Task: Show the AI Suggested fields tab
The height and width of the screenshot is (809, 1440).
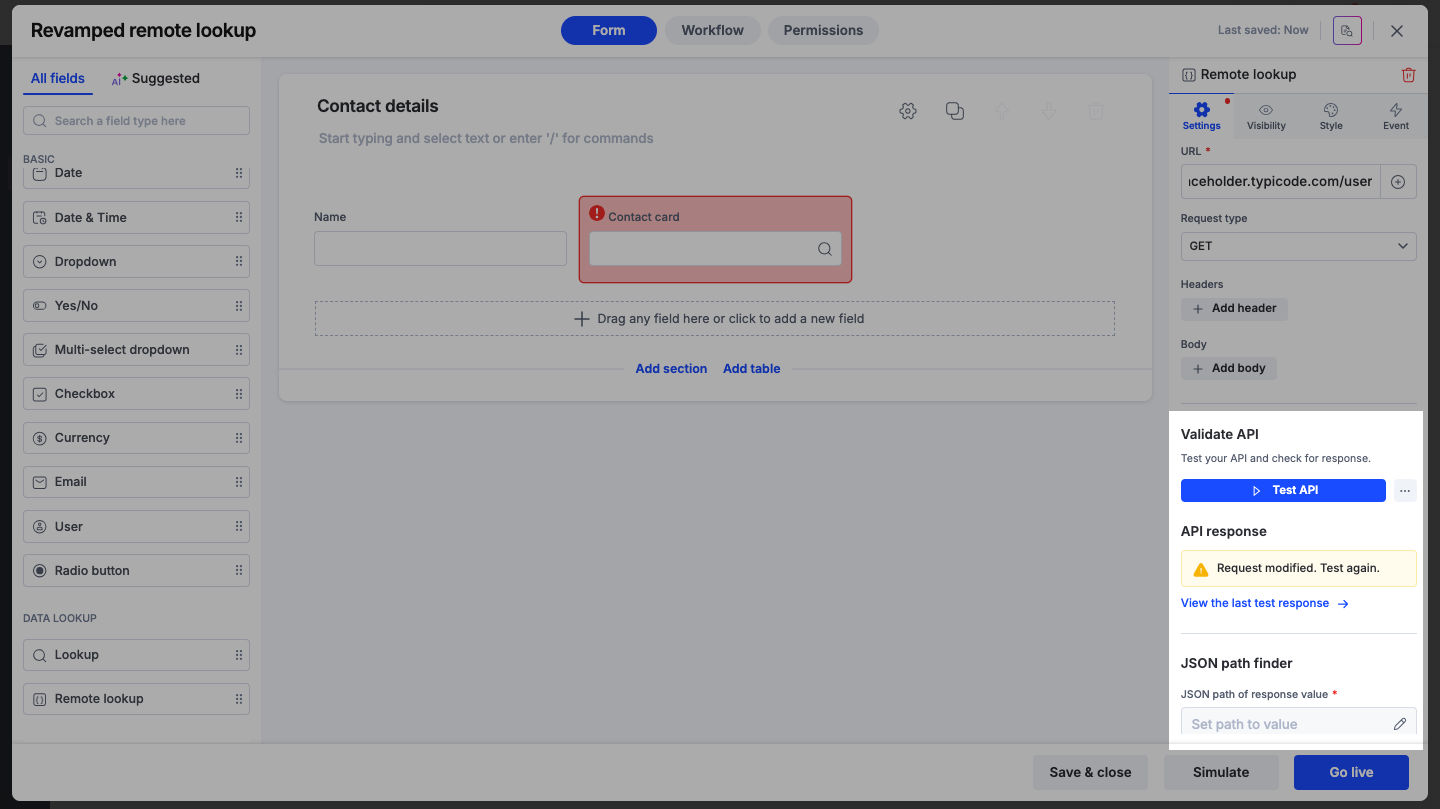Action: click(155, 79)
